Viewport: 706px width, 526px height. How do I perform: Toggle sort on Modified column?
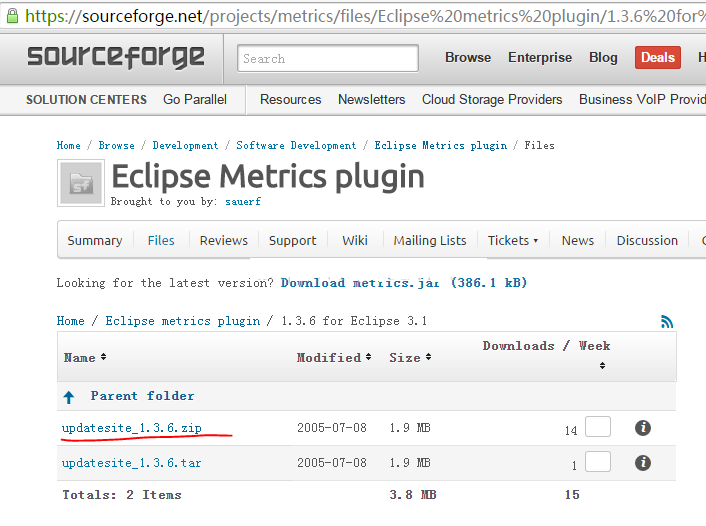pos(368,357)
